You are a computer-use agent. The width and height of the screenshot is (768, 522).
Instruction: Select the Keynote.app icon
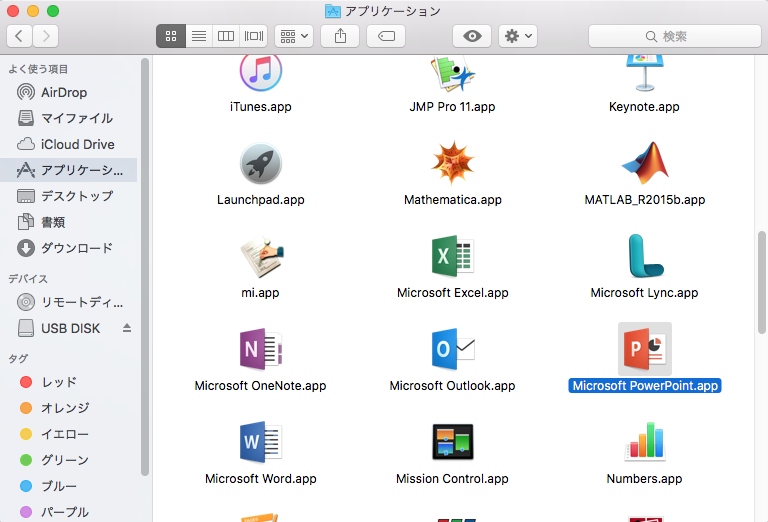[645, 73]
